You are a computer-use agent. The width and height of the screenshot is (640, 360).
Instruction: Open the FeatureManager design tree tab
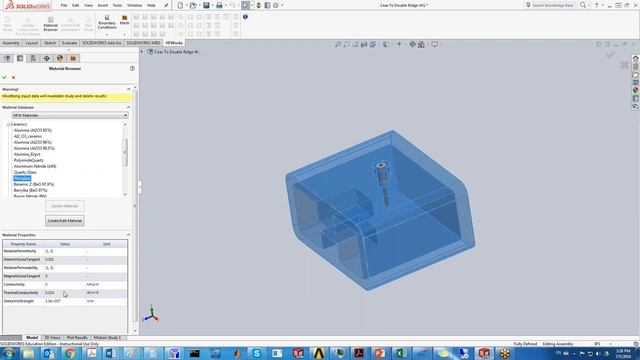click(7, 58)
